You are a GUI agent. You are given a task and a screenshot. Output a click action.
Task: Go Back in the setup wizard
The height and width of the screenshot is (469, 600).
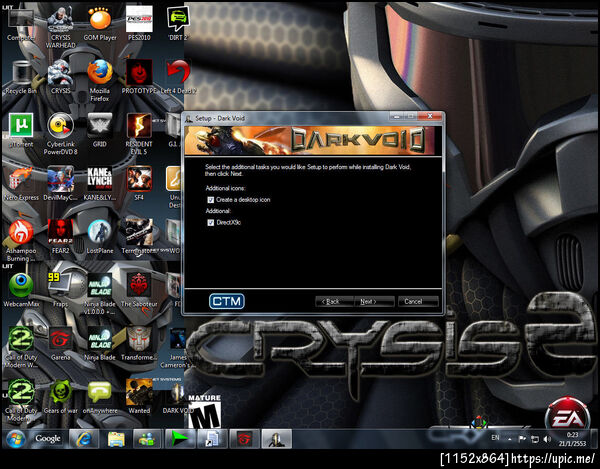click(334, 301)
